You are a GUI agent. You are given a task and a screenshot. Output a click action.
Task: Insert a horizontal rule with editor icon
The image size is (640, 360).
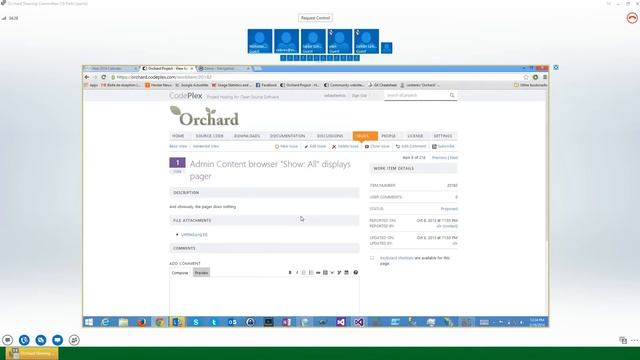[318, 273]
